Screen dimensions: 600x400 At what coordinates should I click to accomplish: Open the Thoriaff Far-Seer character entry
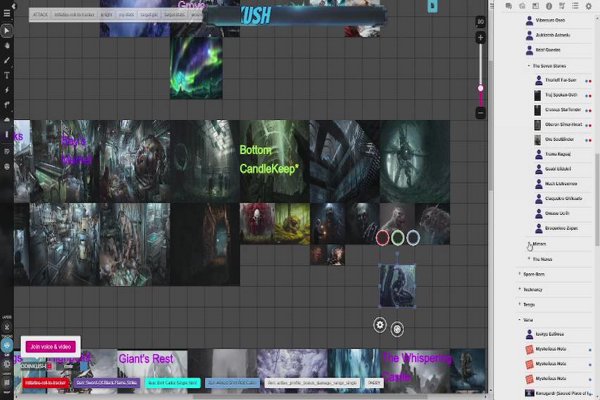562,80
